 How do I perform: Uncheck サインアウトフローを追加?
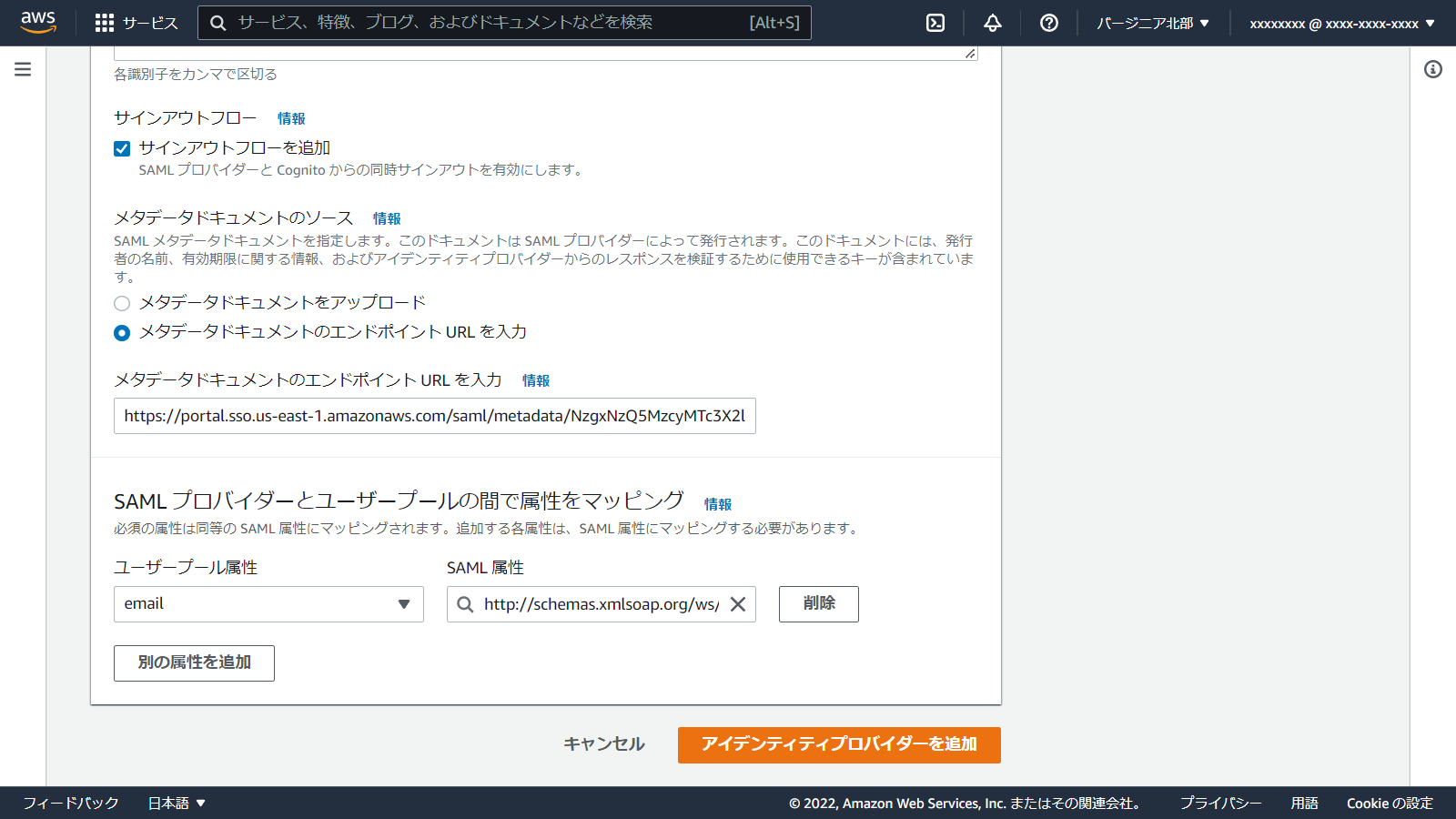121,147
